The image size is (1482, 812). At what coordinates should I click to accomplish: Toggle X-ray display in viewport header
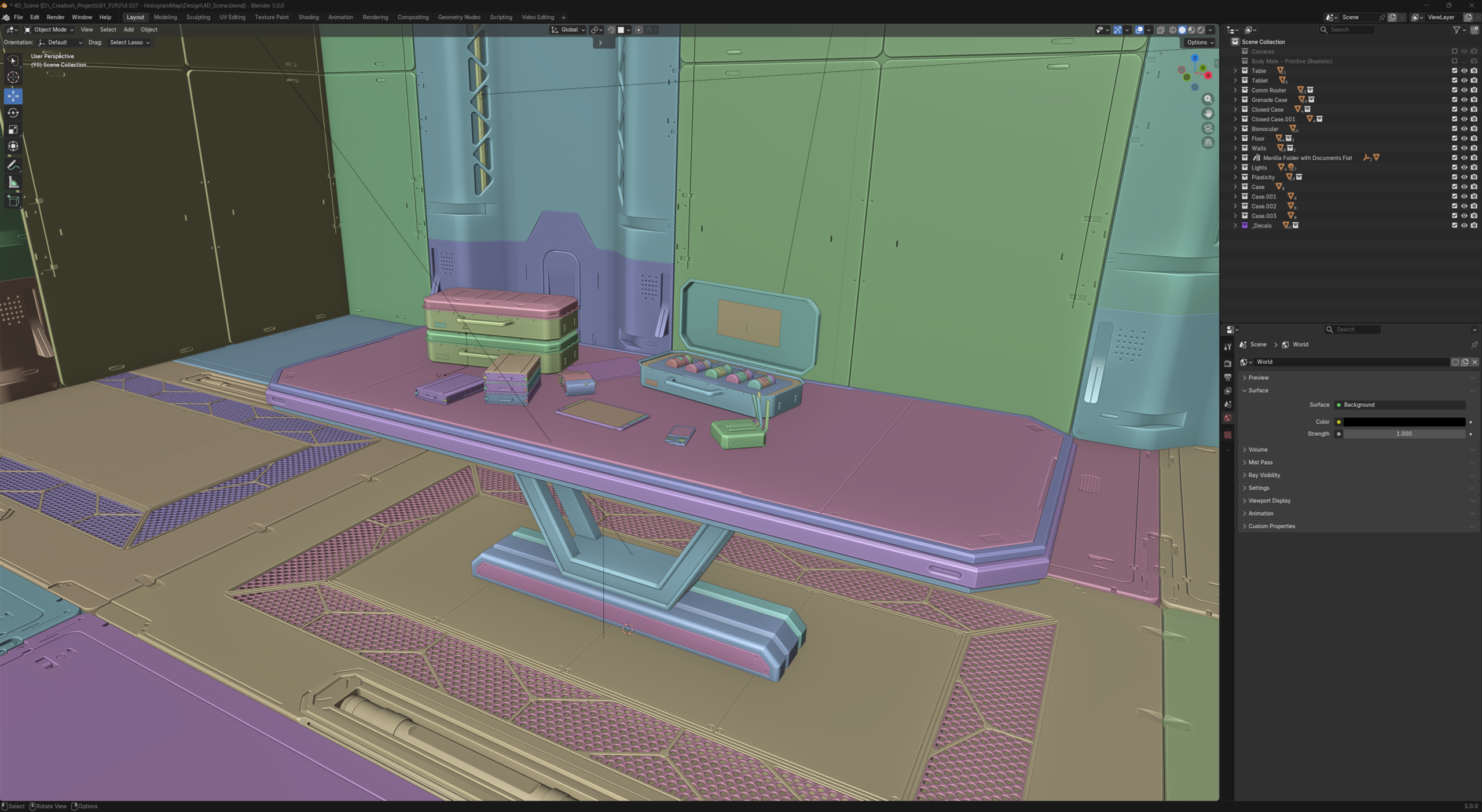point(1161,30)
